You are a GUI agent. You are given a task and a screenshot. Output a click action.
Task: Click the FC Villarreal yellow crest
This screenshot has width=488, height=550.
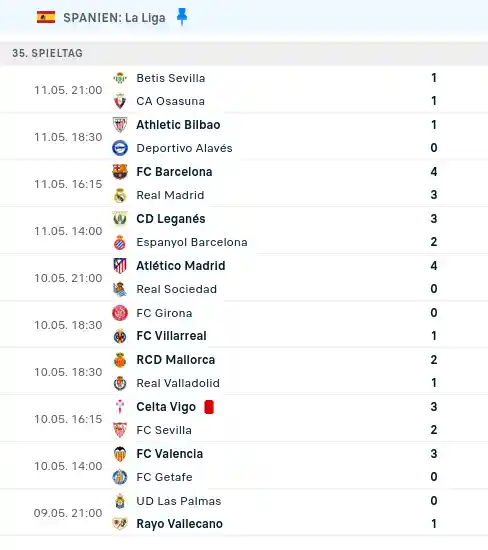click(x=120, y=336)
